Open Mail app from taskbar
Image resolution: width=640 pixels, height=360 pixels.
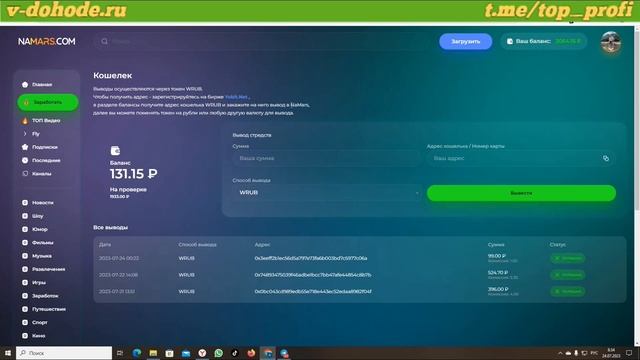point(186,353)
